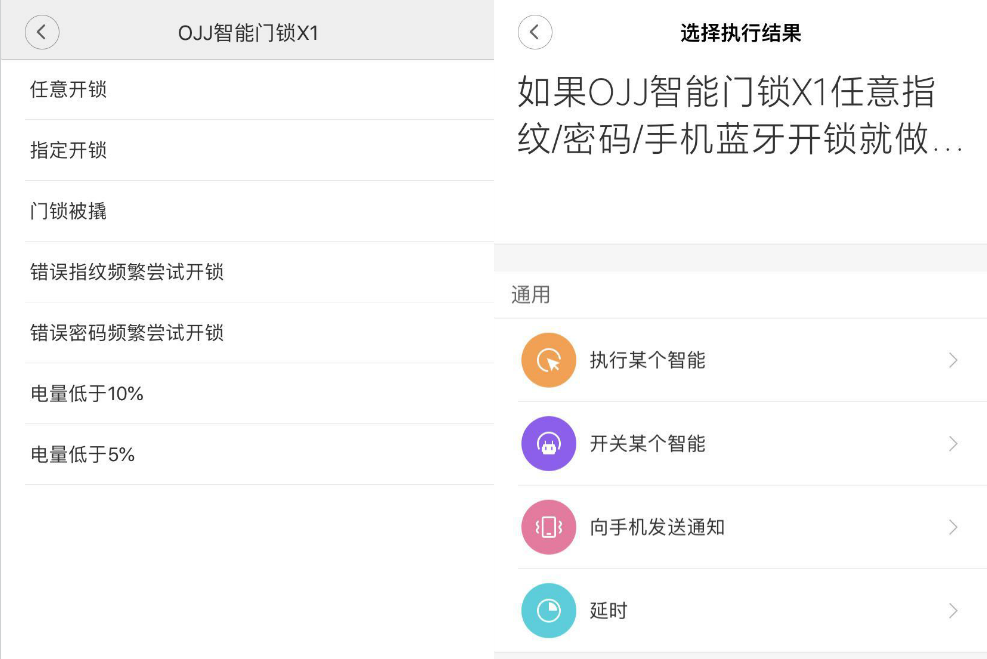Tap the purple 开关某个智能 icon
The image size is (987, 659).
click(548, 443)
